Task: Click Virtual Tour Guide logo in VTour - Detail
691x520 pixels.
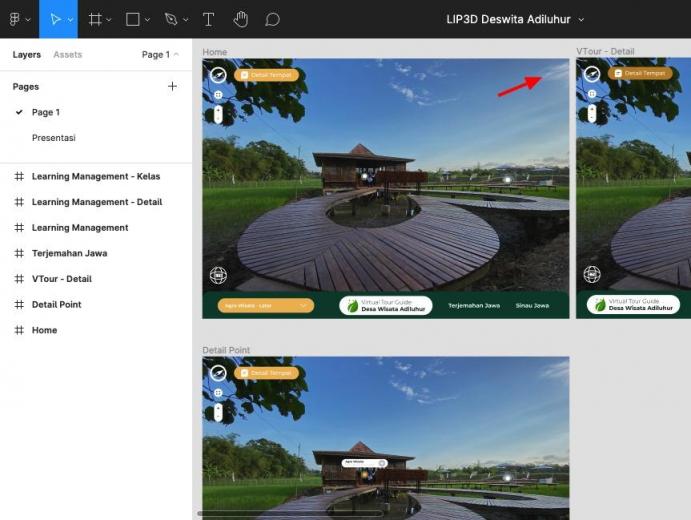Action: coord(634,304)
